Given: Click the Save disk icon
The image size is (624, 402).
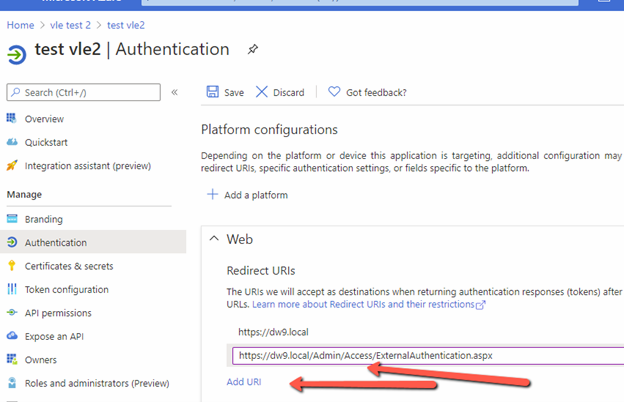Looking at the screenshot, I should click(212, 92).
